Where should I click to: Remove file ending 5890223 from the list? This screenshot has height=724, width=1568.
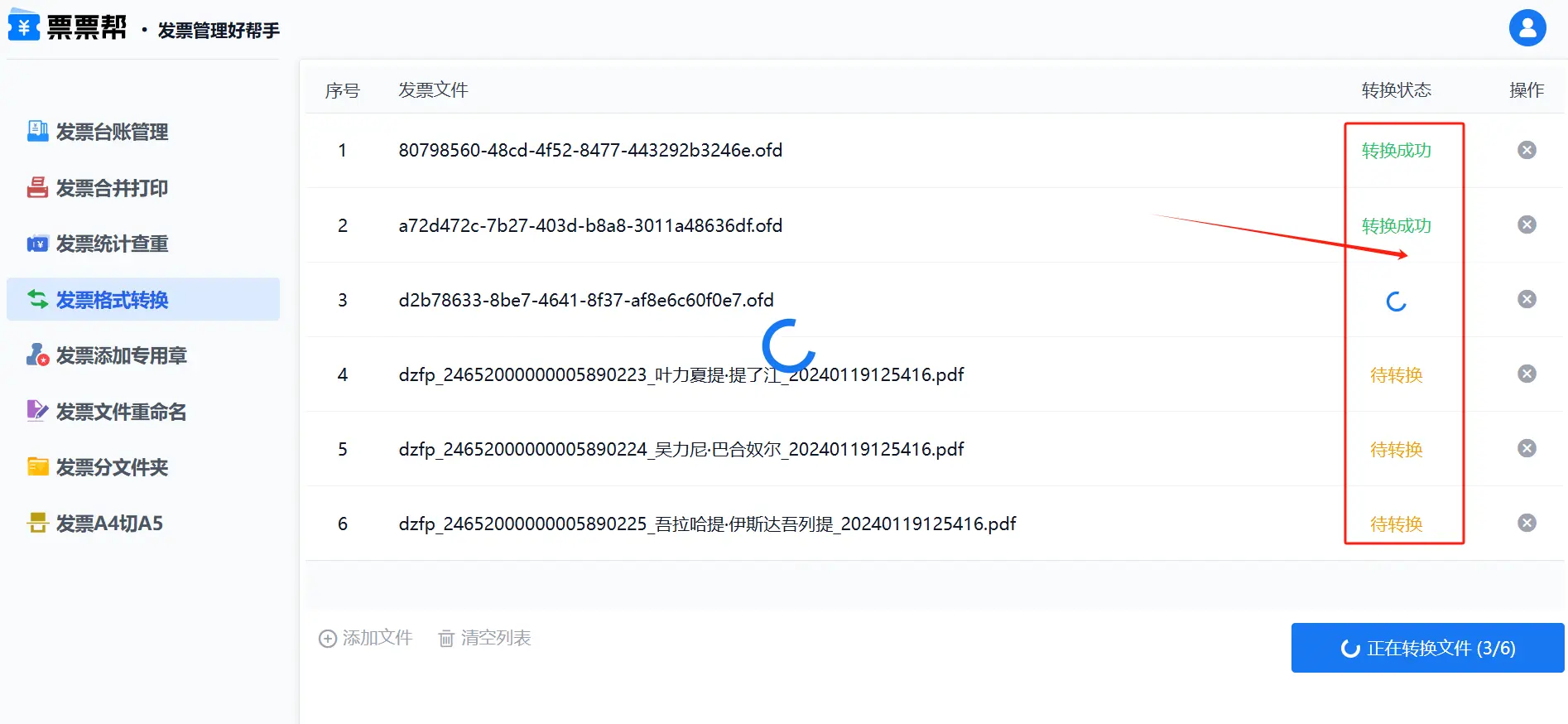[x=1527, y=374]
